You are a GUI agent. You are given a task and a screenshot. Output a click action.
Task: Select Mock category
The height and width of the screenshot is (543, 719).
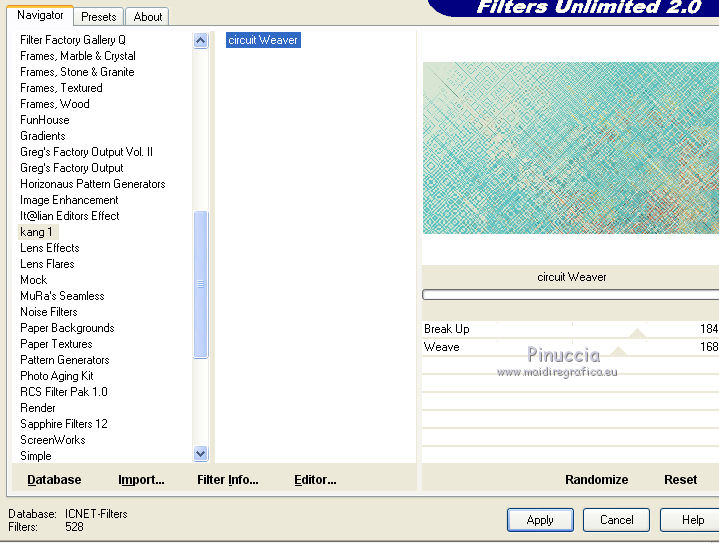pyautogui.click(x=33, y=280)
